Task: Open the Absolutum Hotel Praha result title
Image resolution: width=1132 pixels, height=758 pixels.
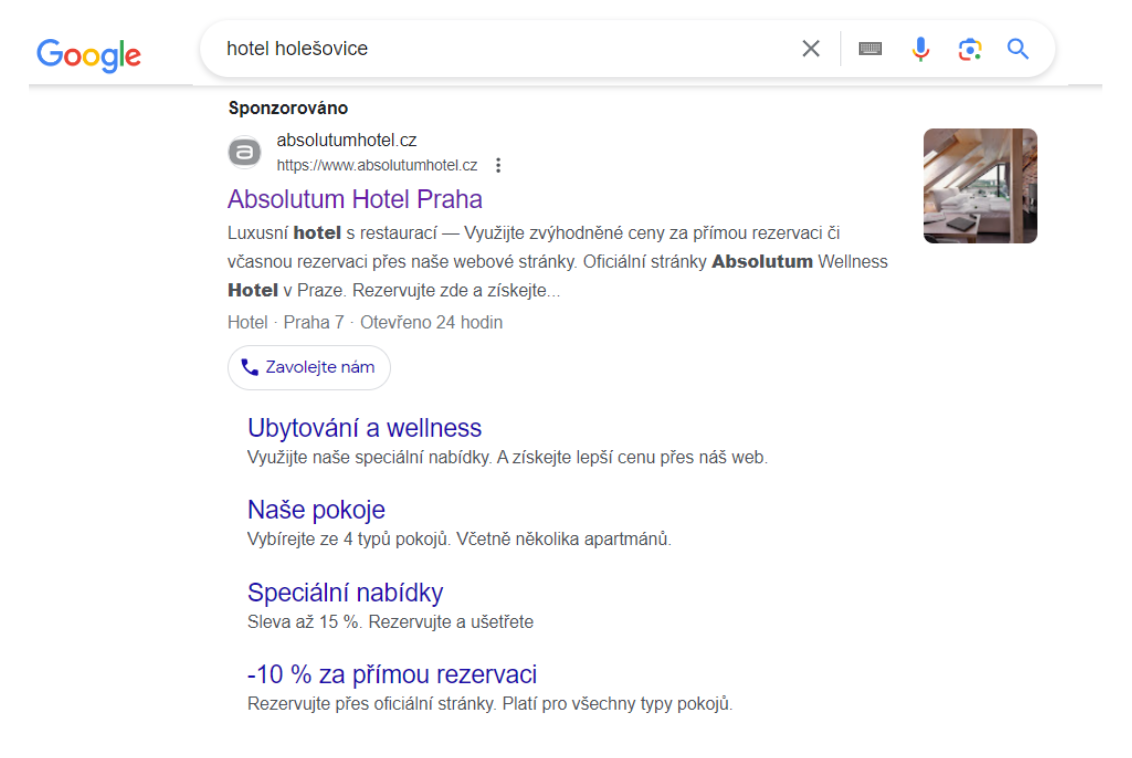Action: point(355,199)
